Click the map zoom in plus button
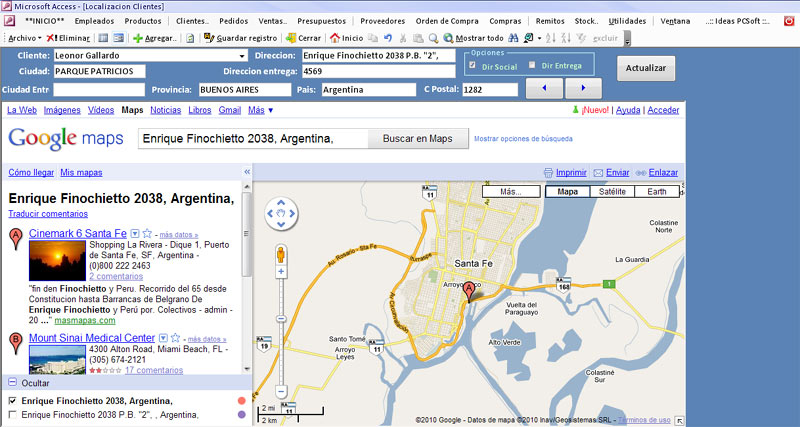 tap(281, 271)
